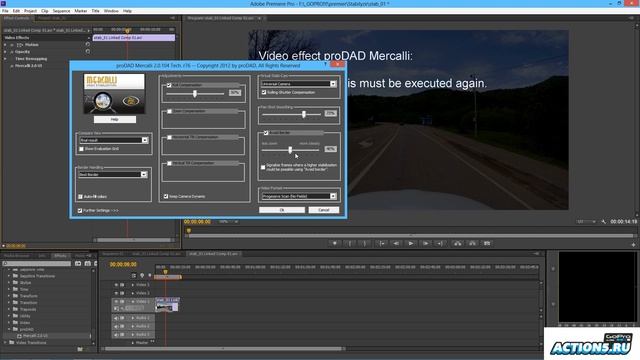Screen dimensions: 640x360
Task: Click the Accelerated Effects filter icon in Effects panel
Action: pyautogui.click(x=78, y=264)
